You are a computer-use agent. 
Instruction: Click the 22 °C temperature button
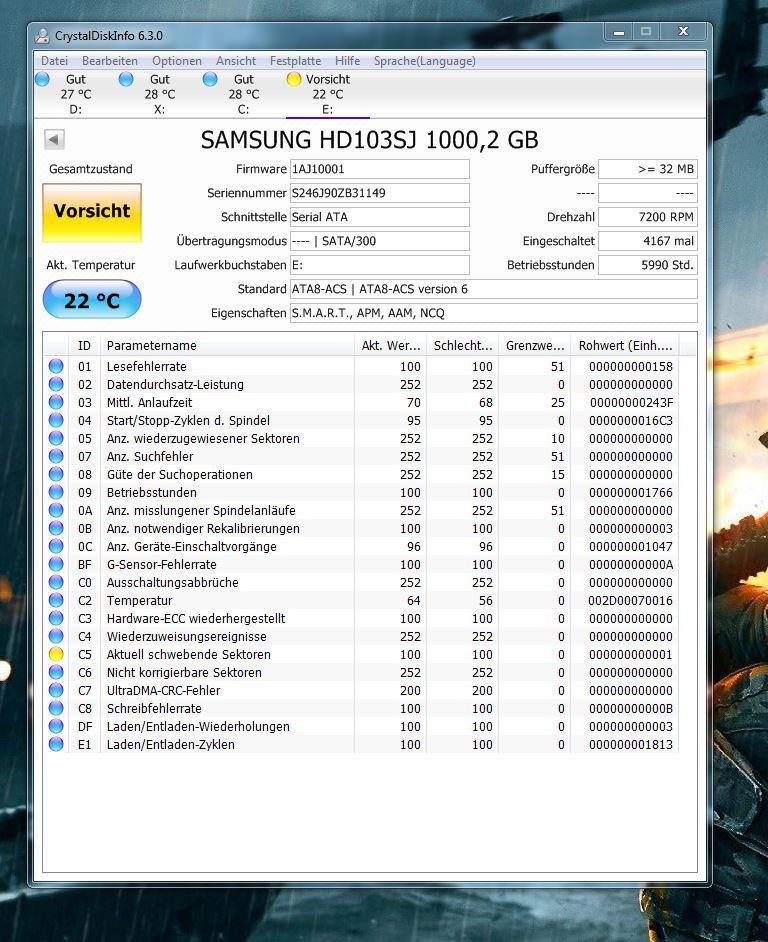[x=92, y=299]
